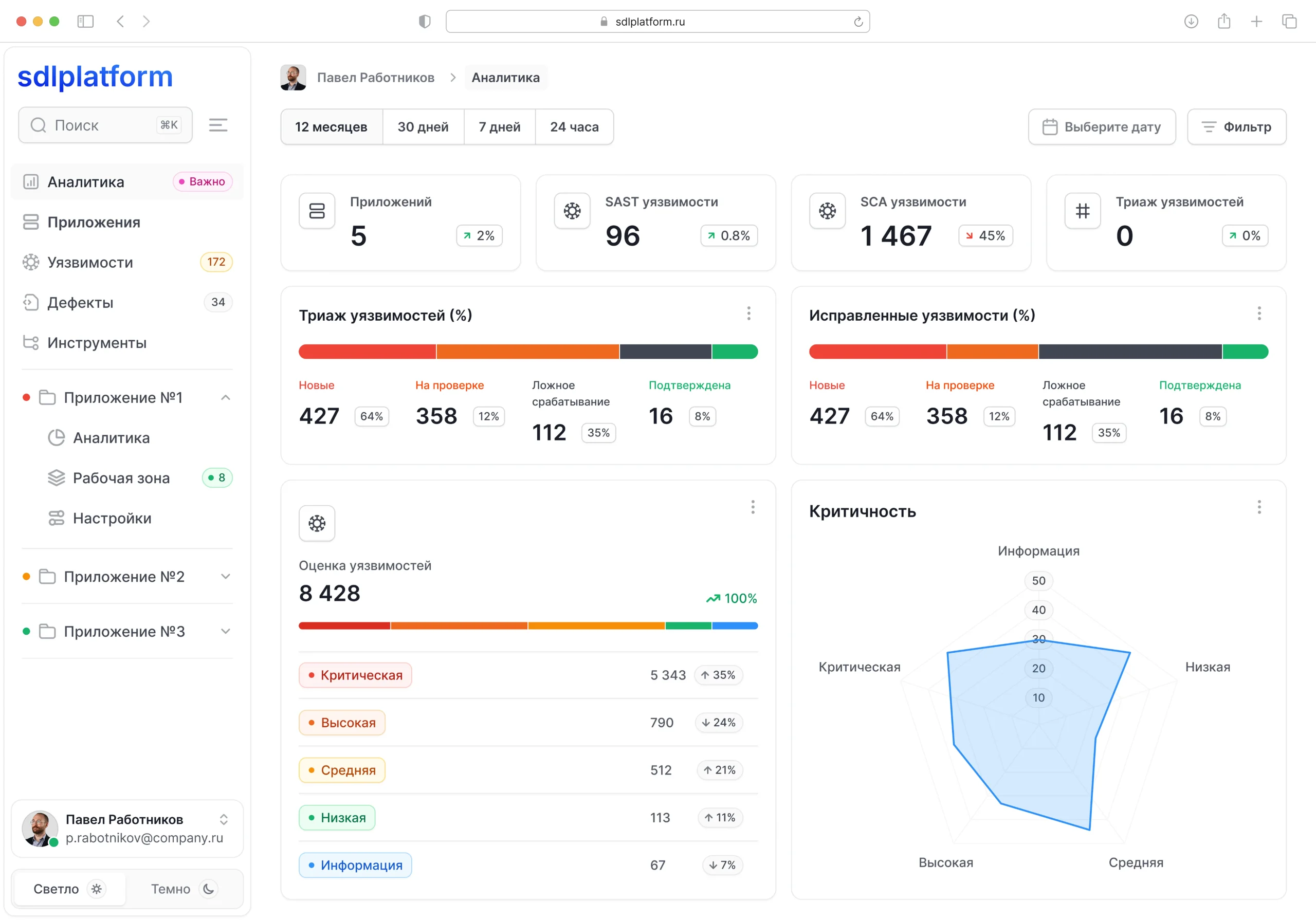Select the 24 часа time range

coord(574,126)
